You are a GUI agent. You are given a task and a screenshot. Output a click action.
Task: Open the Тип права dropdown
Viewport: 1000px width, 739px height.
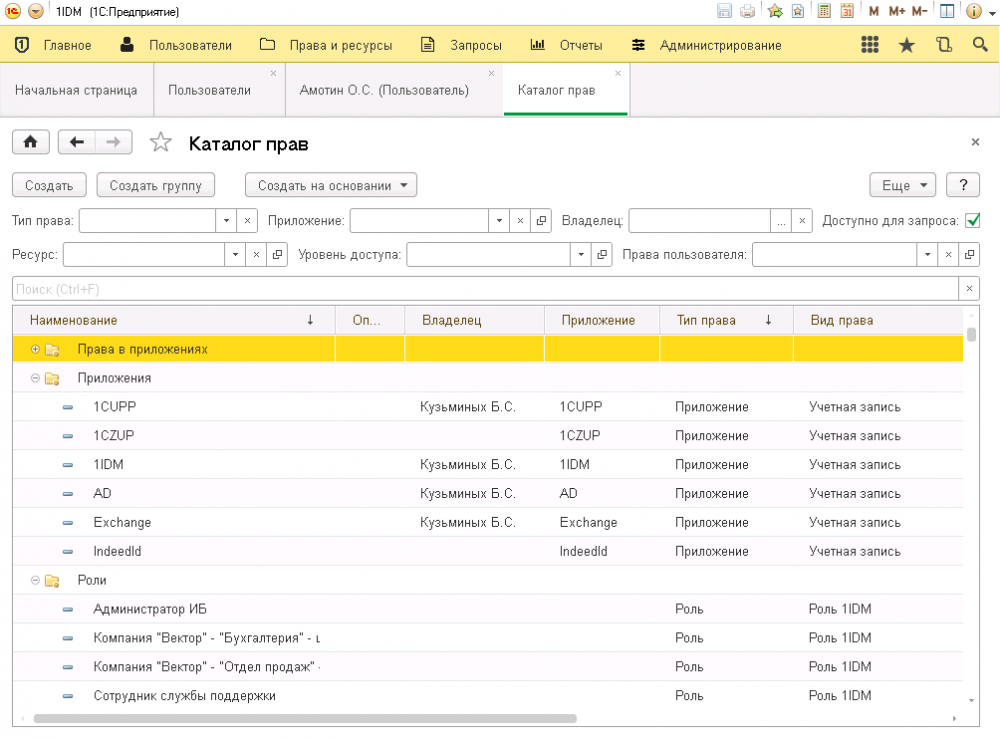tap(226, 221)
